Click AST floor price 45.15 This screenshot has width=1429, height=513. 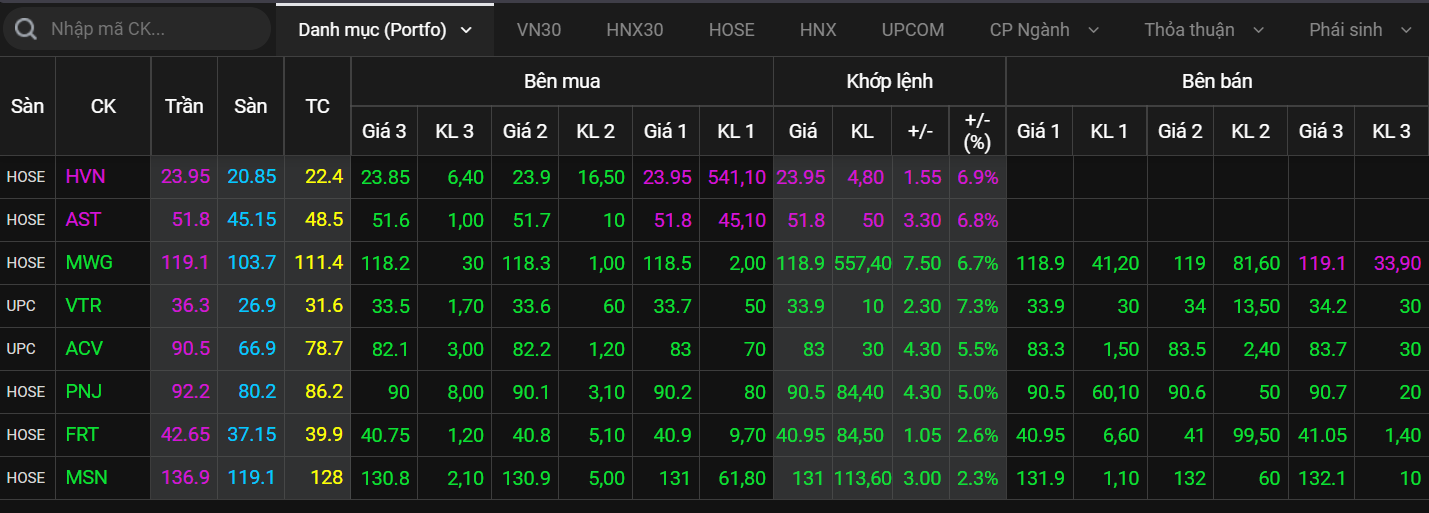click(252, 220)
